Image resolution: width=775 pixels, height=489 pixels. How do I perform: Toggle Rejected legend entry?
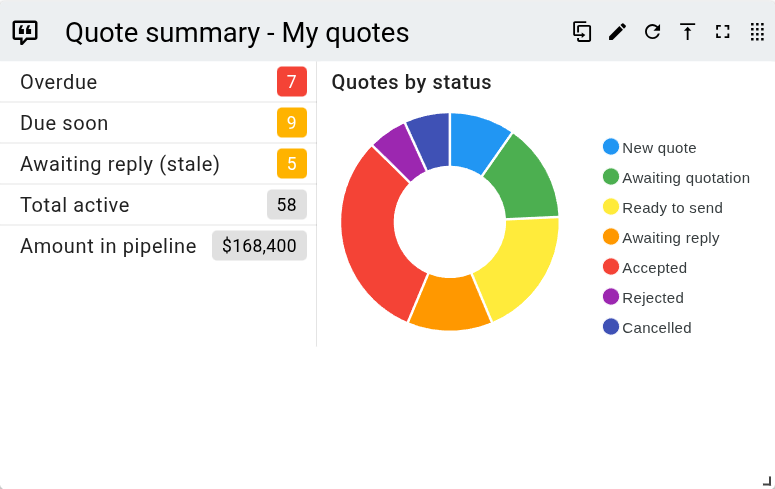click(x=644, y=298)
